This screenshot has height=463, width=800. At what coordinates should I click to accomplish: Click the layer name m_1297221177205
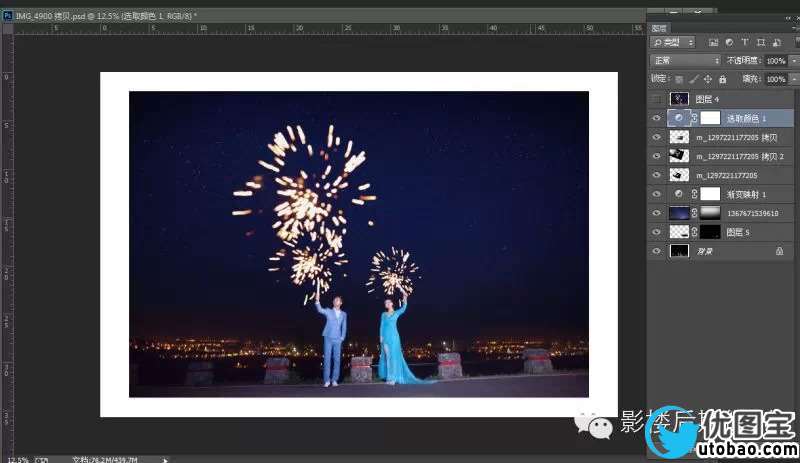tap(727, 175)
